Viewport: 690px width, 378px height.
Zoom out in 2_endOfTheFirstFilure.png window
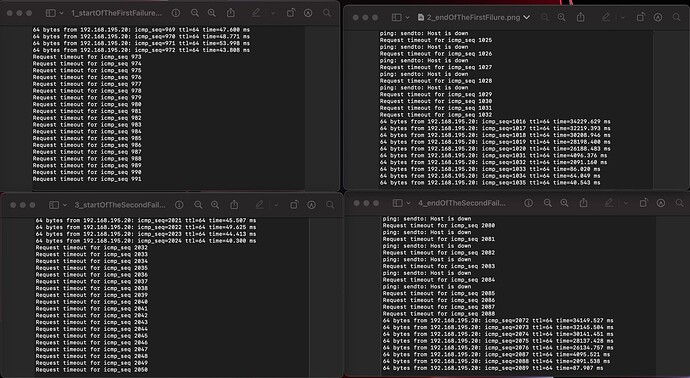(x=545, y=17)
